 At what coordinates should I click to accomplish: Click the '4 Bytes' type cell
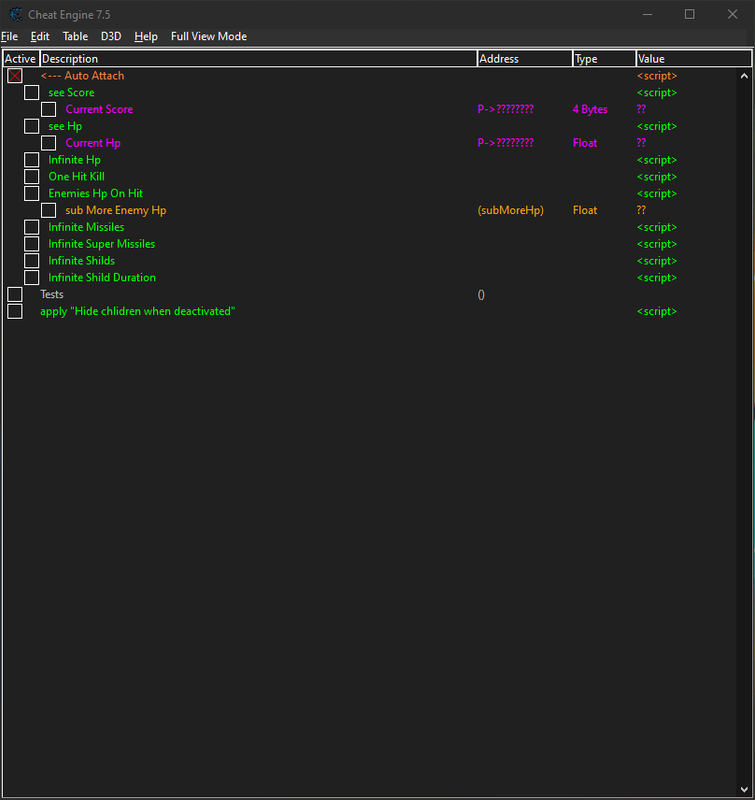pyautogui.click(x=590, y=110)
